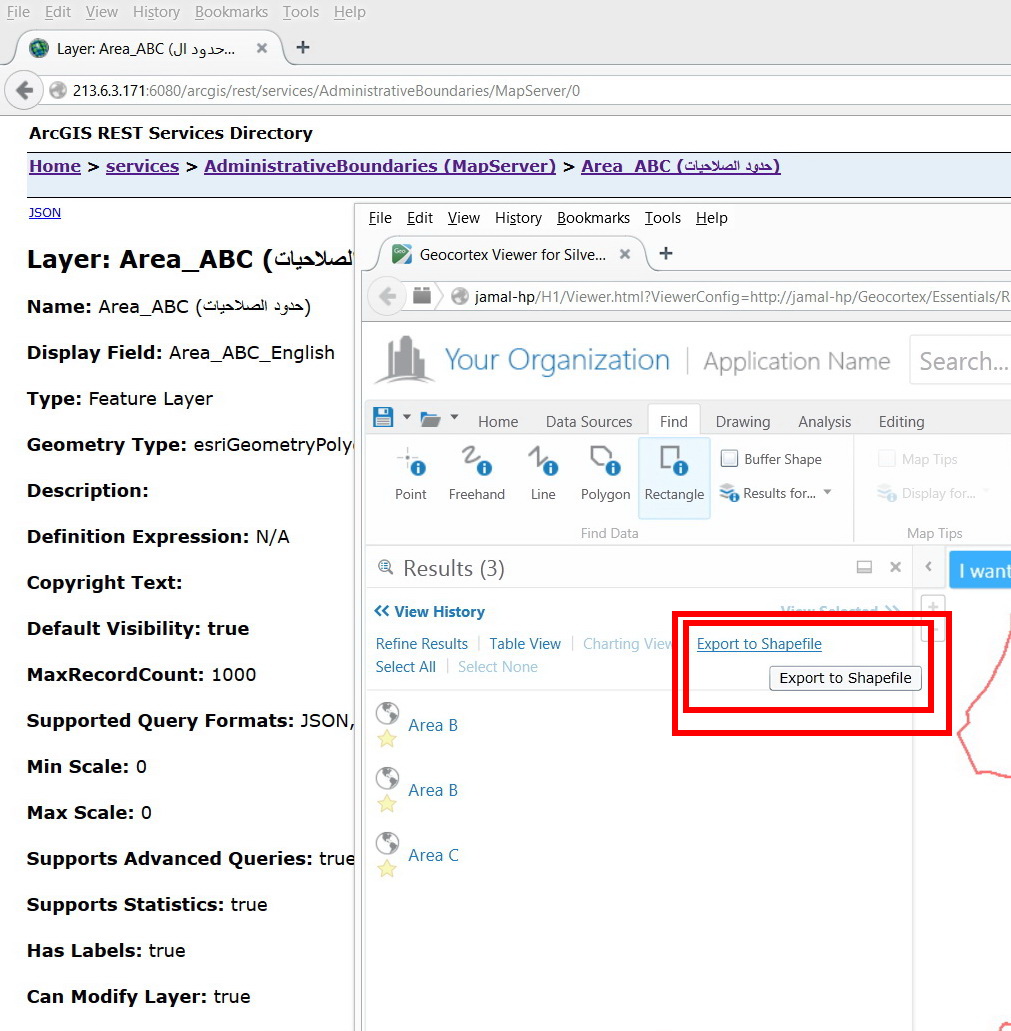Image resolution: width=1011 pixels, height=1031 pixels.
Task: Click the star icon beside Area C
Action: (387, 869)
